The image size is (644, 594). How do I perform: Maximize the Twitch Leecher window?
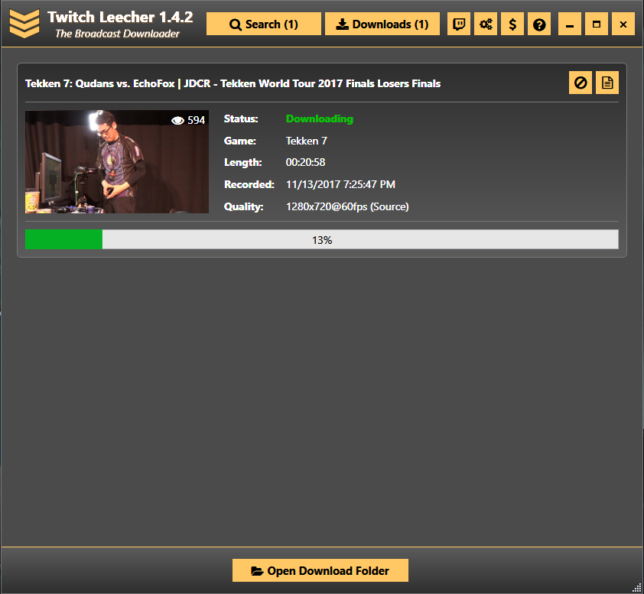596,24
